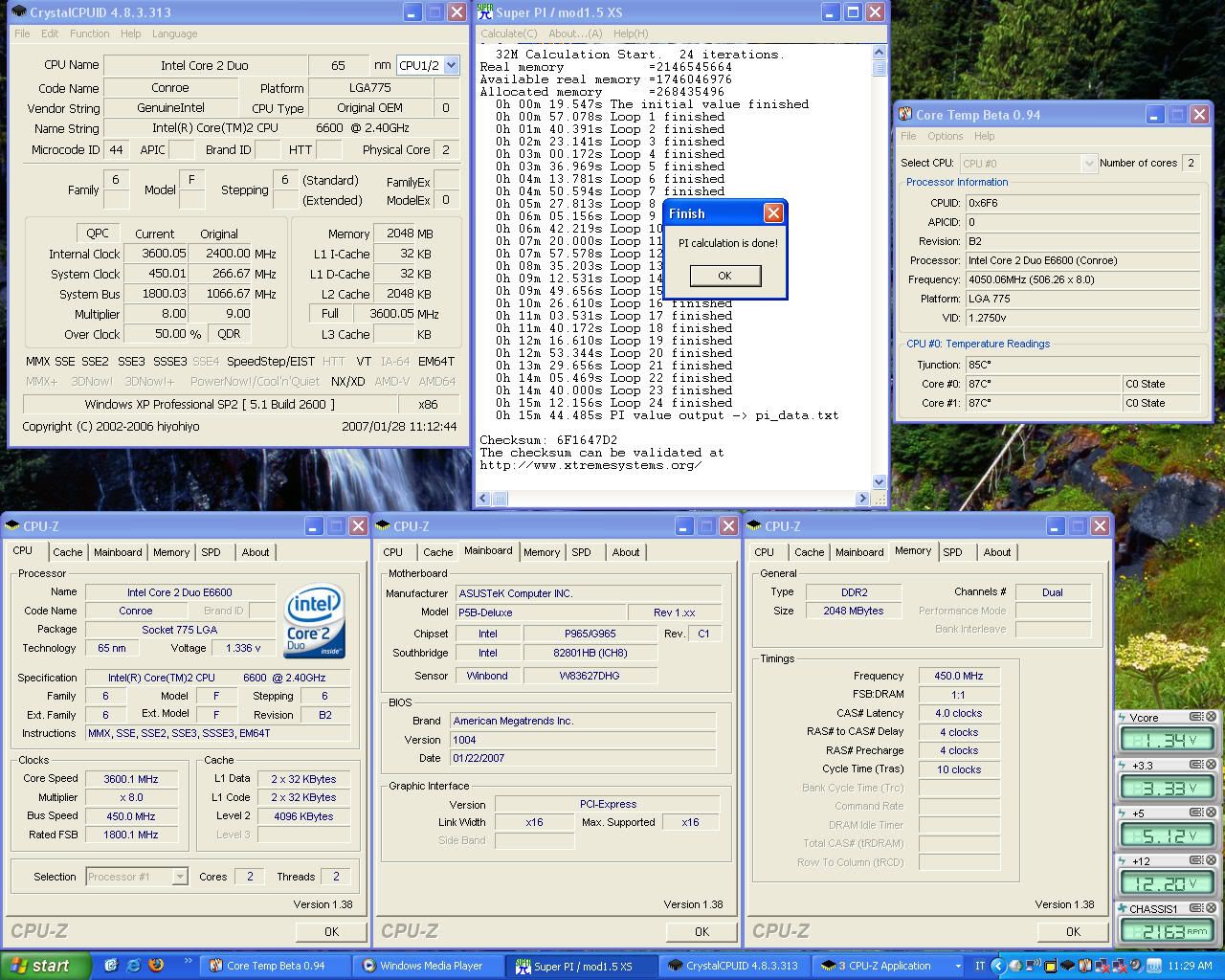The height and width of the screenshot is (980, 1225).
Task: Click the IT language bar indicator
Action: click(x=979, y=966)
